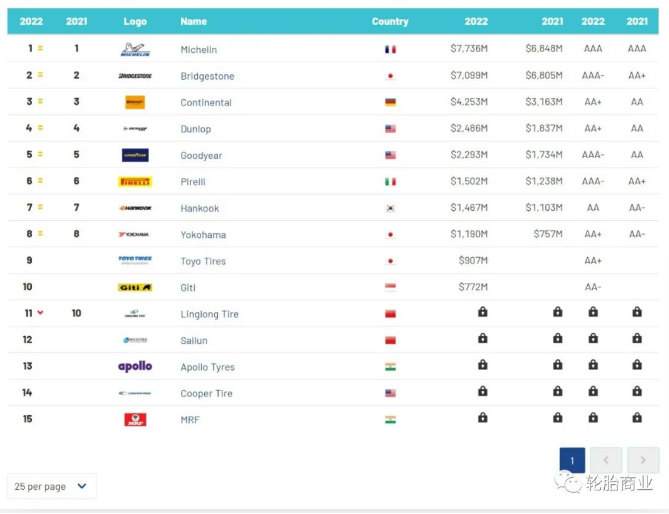Click the $1,103M value for Hankook

pos(544,208)
